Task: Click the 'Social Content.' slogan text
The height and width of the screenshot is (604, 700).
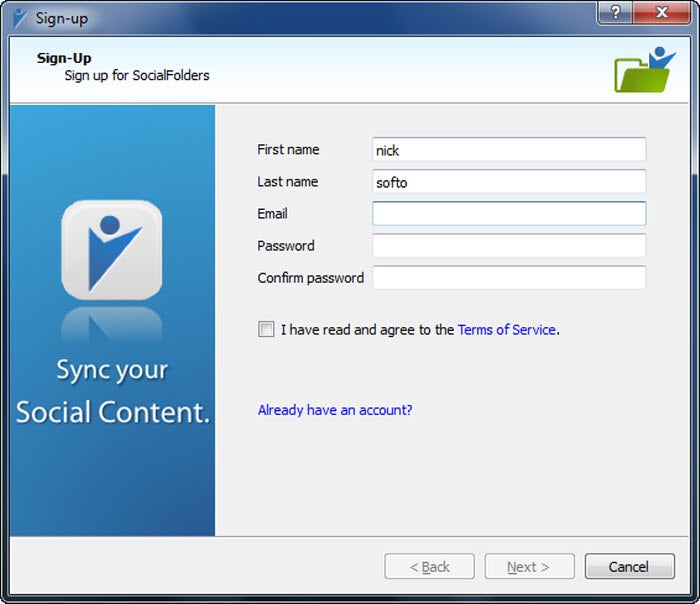Action: click(x=113, y=412)
